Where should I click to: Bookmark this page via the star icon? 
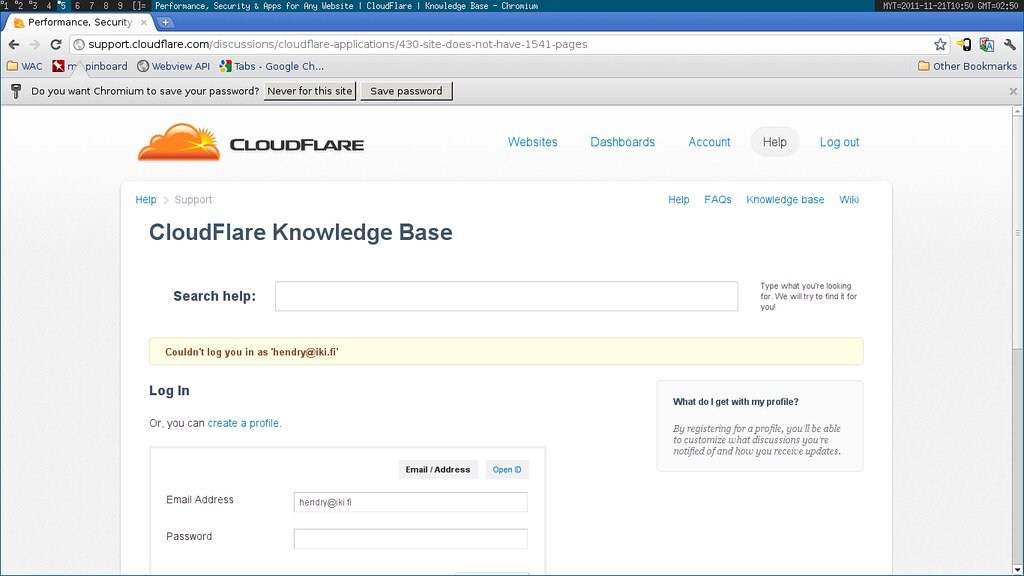click(x=939, y=44)
